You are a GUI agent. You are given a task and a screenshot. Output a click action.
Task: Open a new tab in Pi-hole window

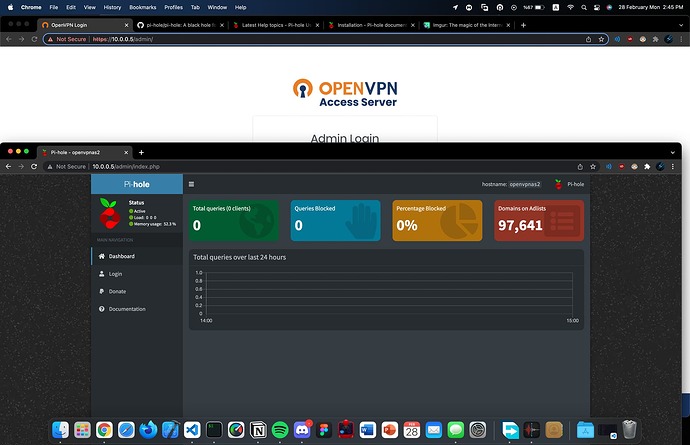(x=141, y=152)
